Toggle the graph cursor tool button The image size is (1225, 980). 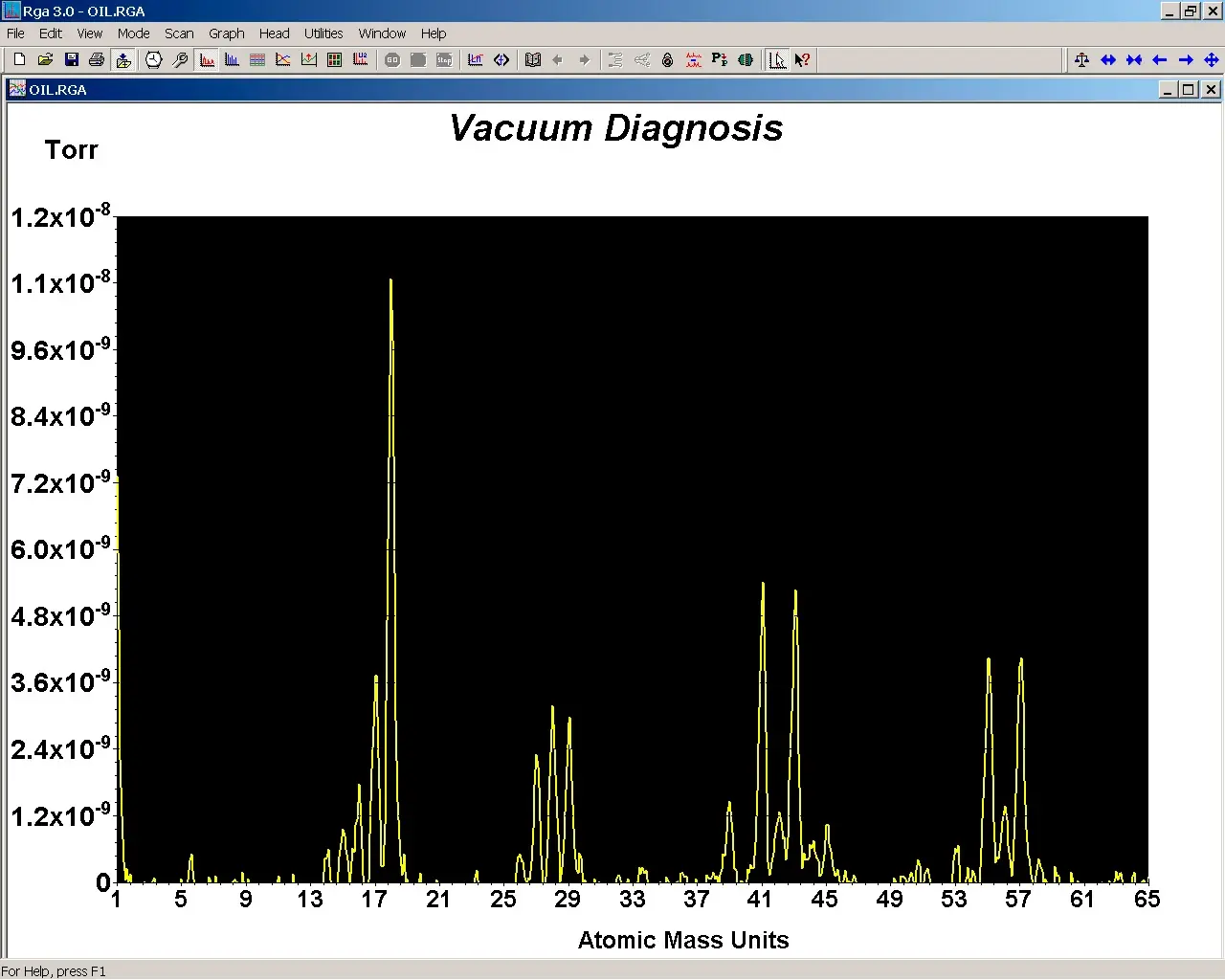point(777,60)
